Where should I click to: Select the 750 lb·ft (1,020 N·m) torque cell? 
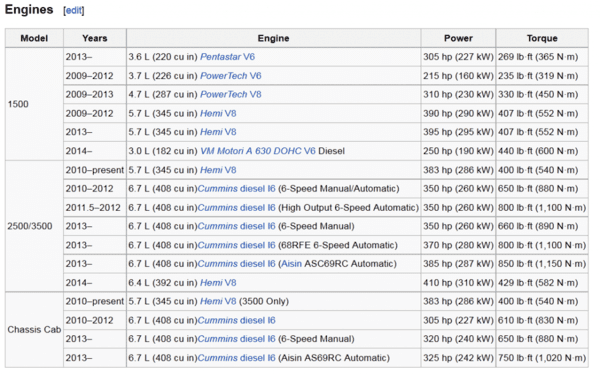point(542,358)
